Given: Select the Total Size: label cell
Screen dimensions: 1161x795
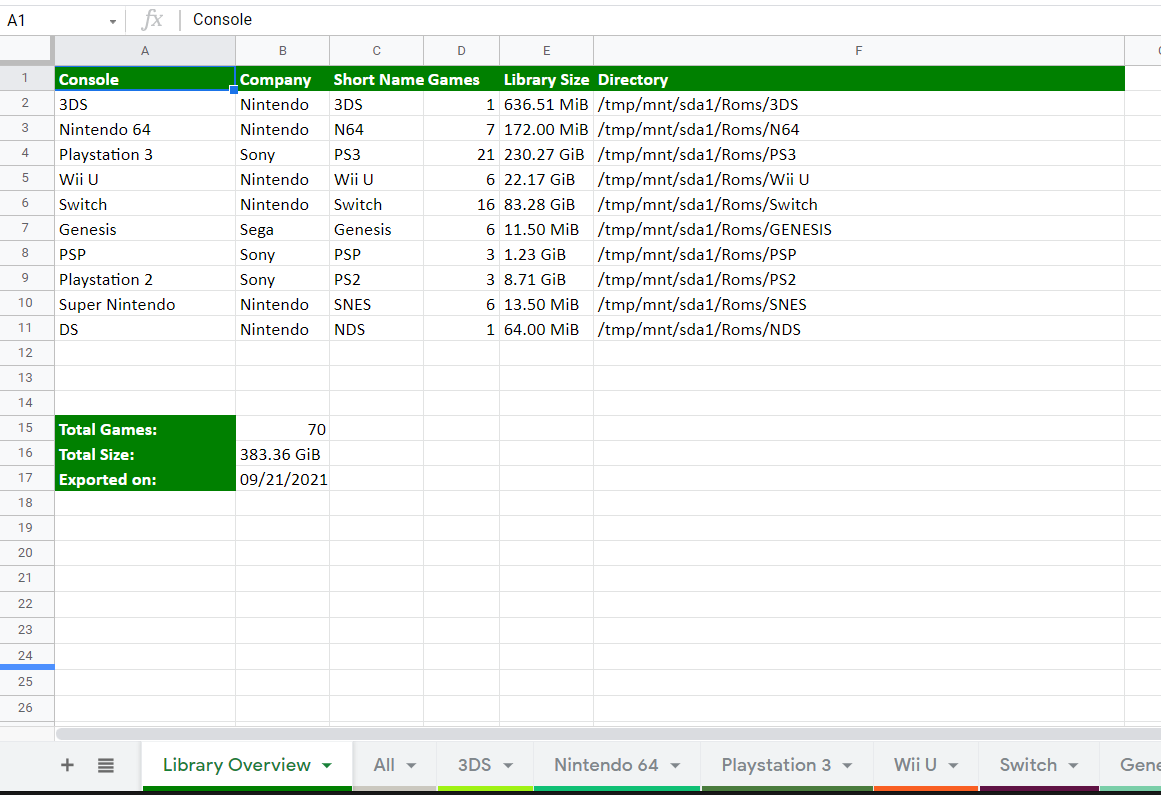Looking at the screenshot, I should pos(145,454).
